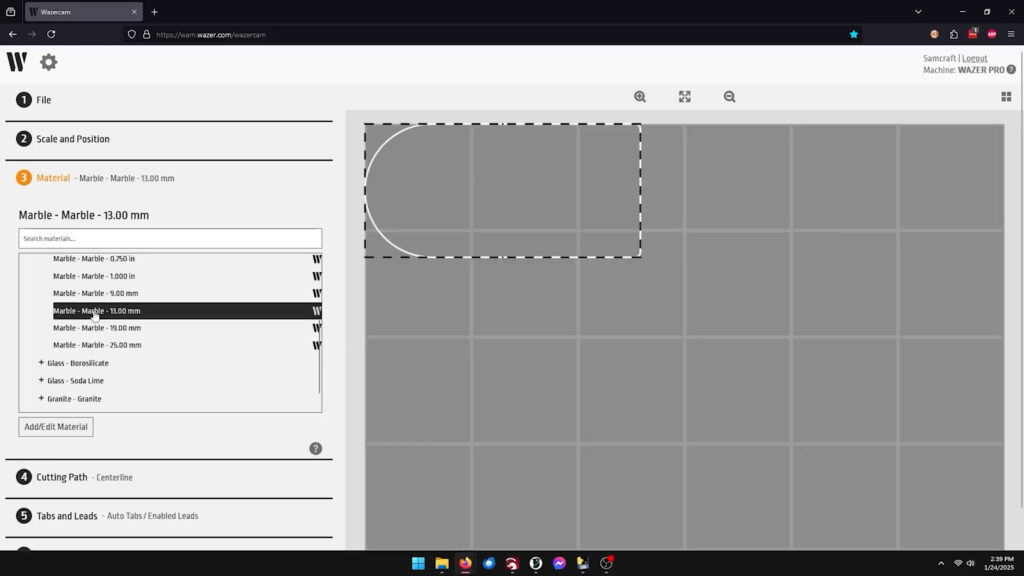Select Marble - Marble - 1.000 in

pos(187,276)
